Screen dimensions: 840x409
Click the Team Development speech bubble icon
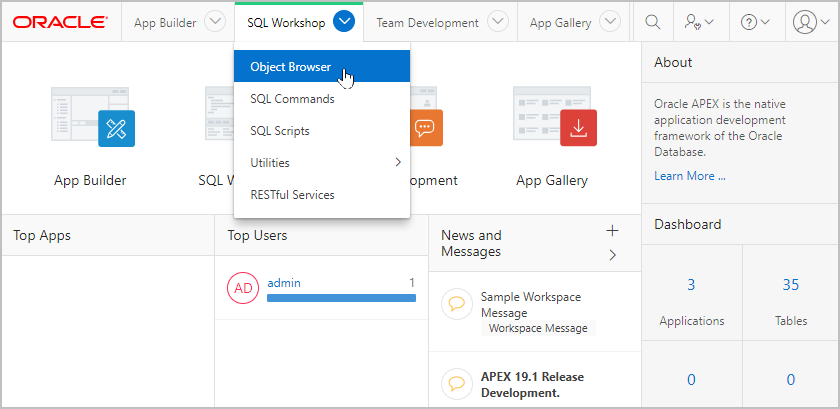click(x=426, y=128)
